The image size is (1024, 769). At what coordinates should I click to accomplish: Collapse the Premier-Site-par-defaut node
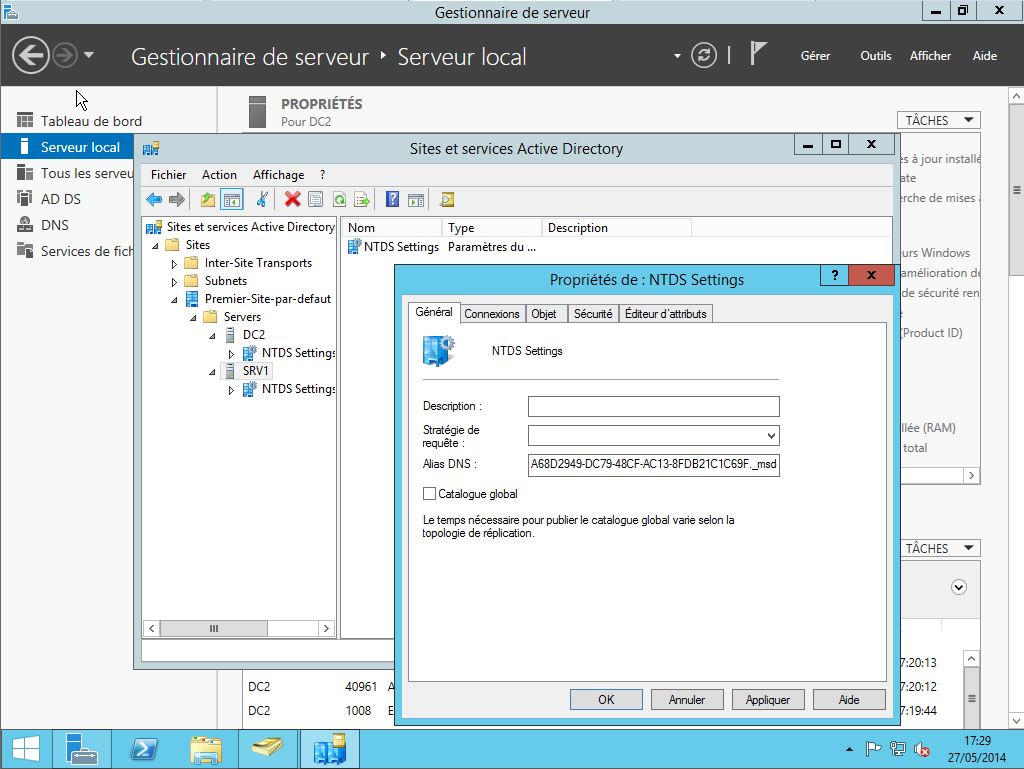[174, 300]
